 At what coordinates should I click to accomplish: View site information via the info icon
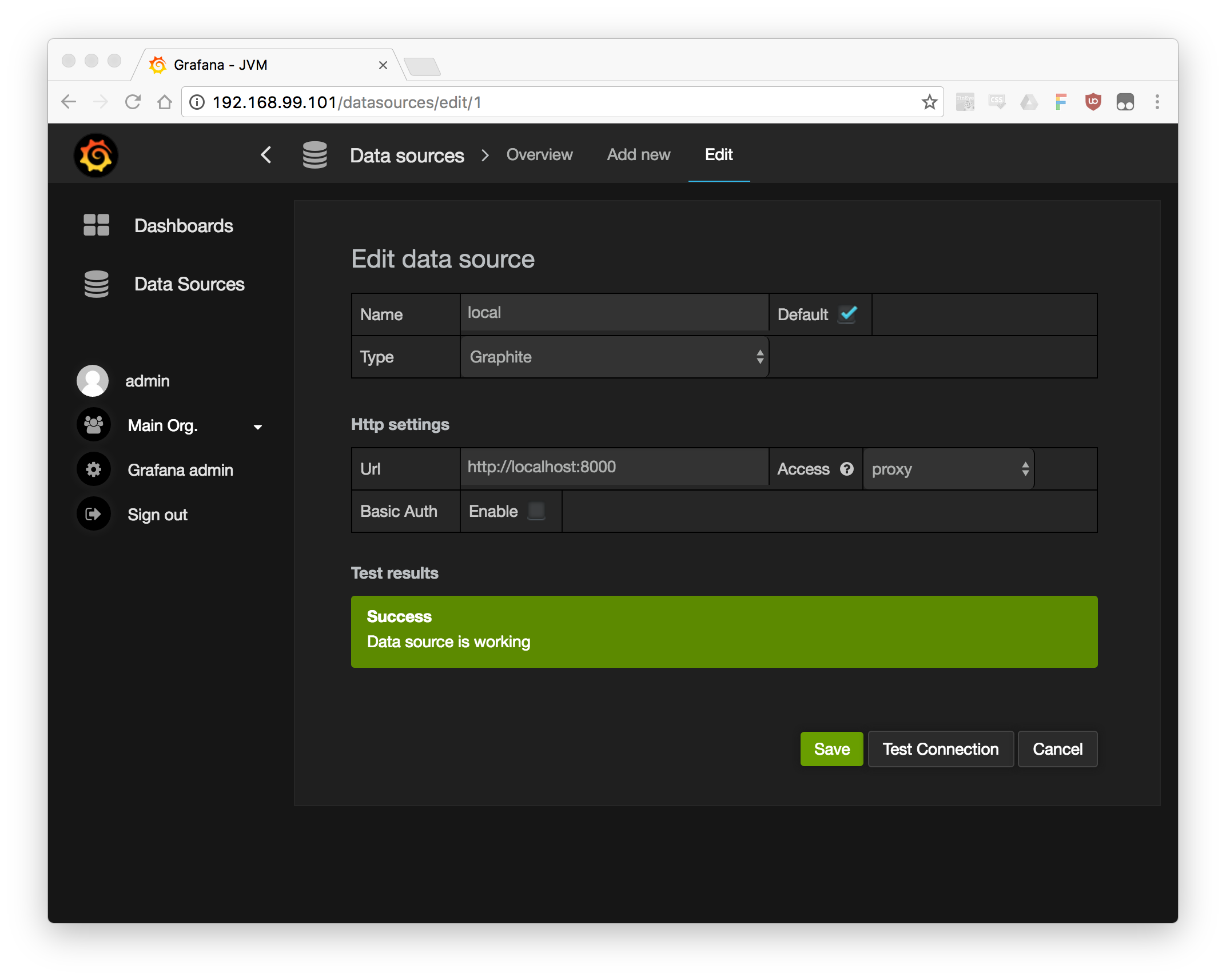(x=197, y=102)
